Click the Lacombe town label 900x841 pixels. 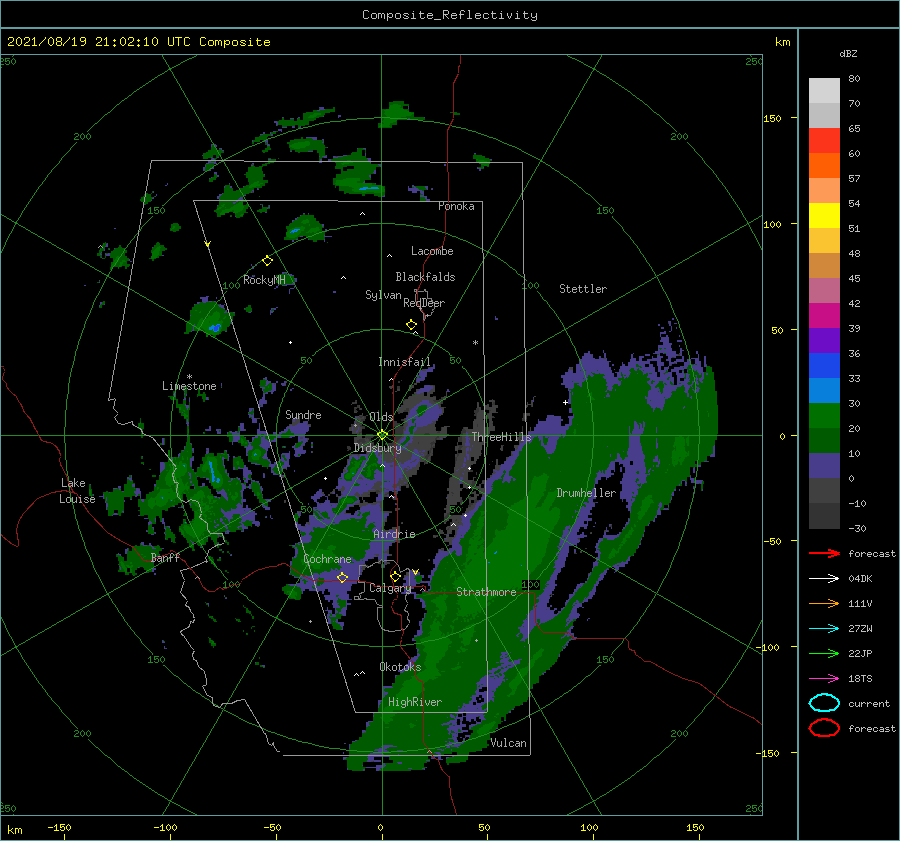point(432,251)
